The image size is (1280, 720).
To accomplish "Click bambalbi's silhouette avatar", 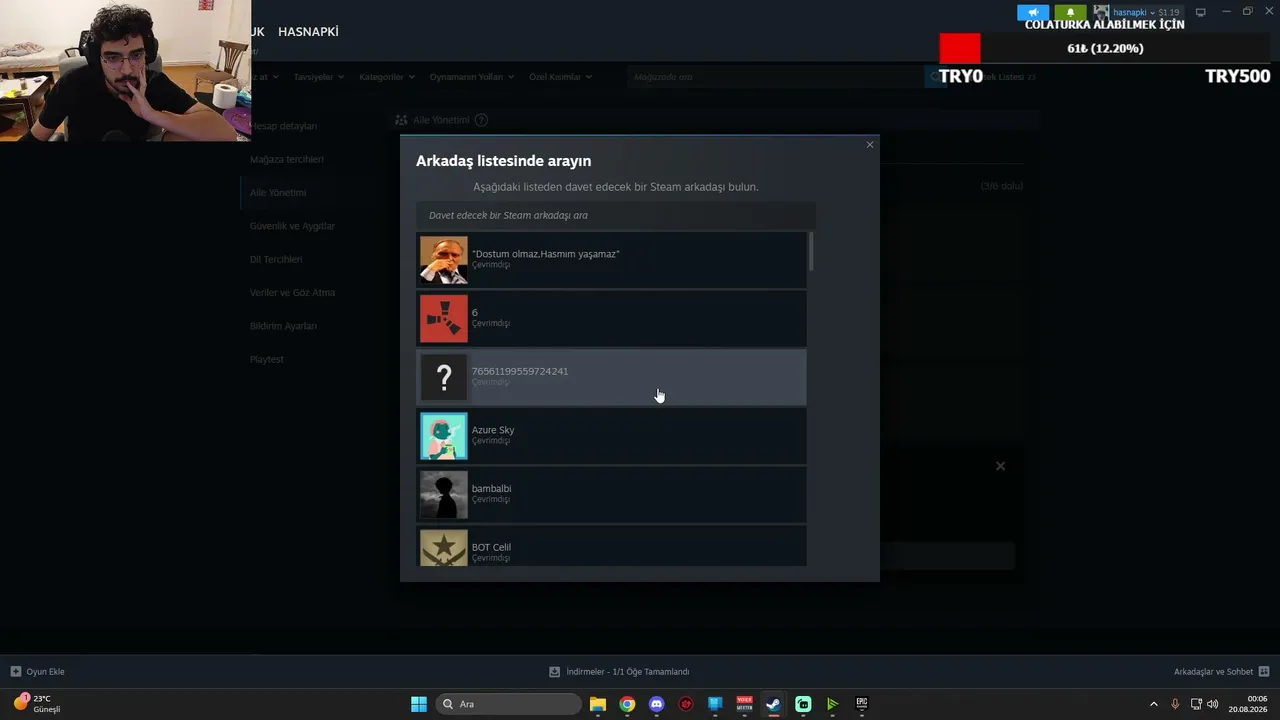I will point(443,495).
